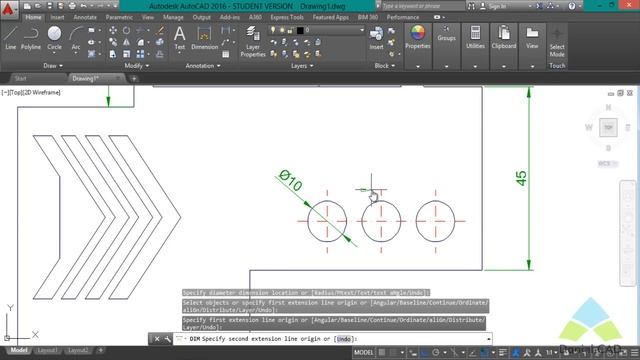Screen dimensions: 640x360
Task: Click the Scale tool icon
Action: (127, 54)
